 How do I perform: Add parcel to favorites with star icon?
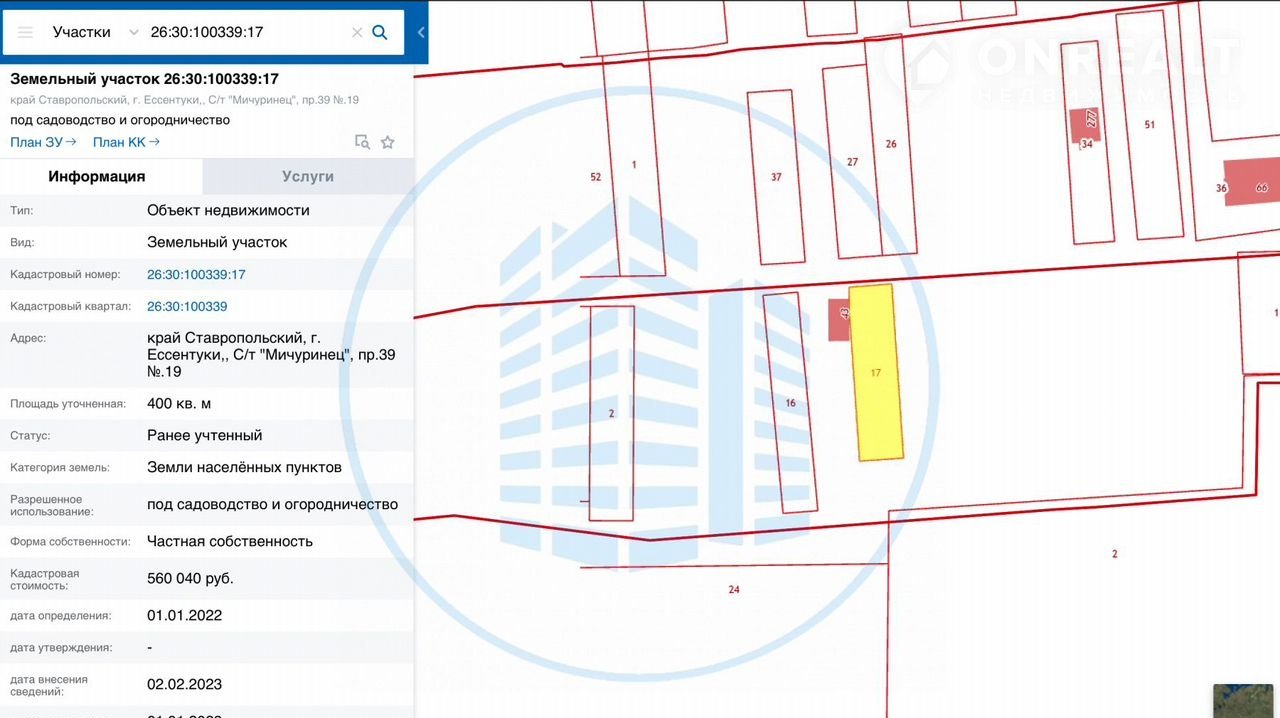coord(388,142)
